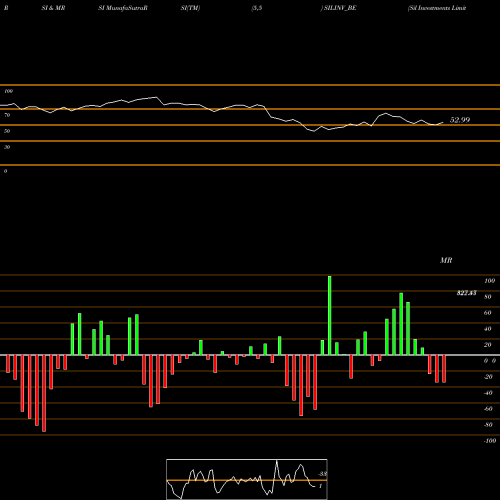Screen dimensions: 500x500
Task: Click the tallest green MR histogram bar
Action: pos(330,315)
